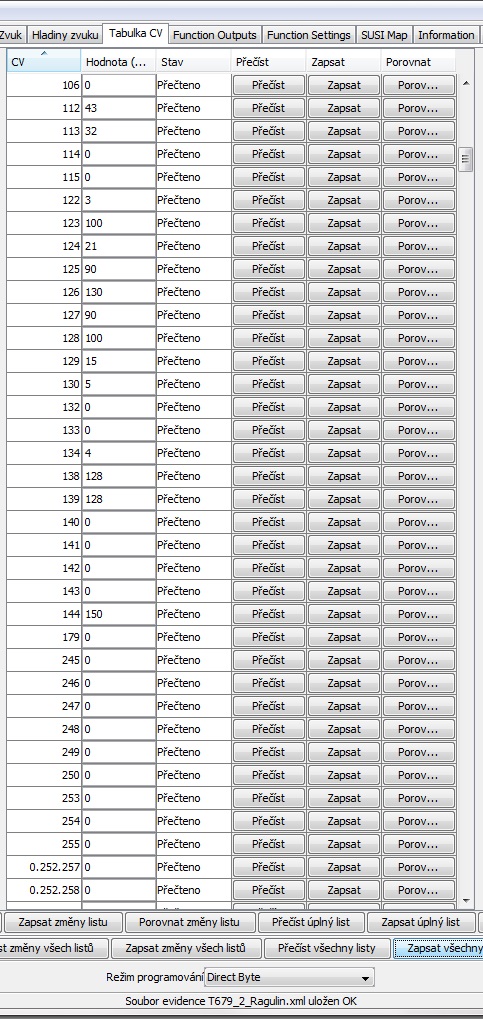
Task: Select the Hladiny zvuku tab
Action: 66,35
